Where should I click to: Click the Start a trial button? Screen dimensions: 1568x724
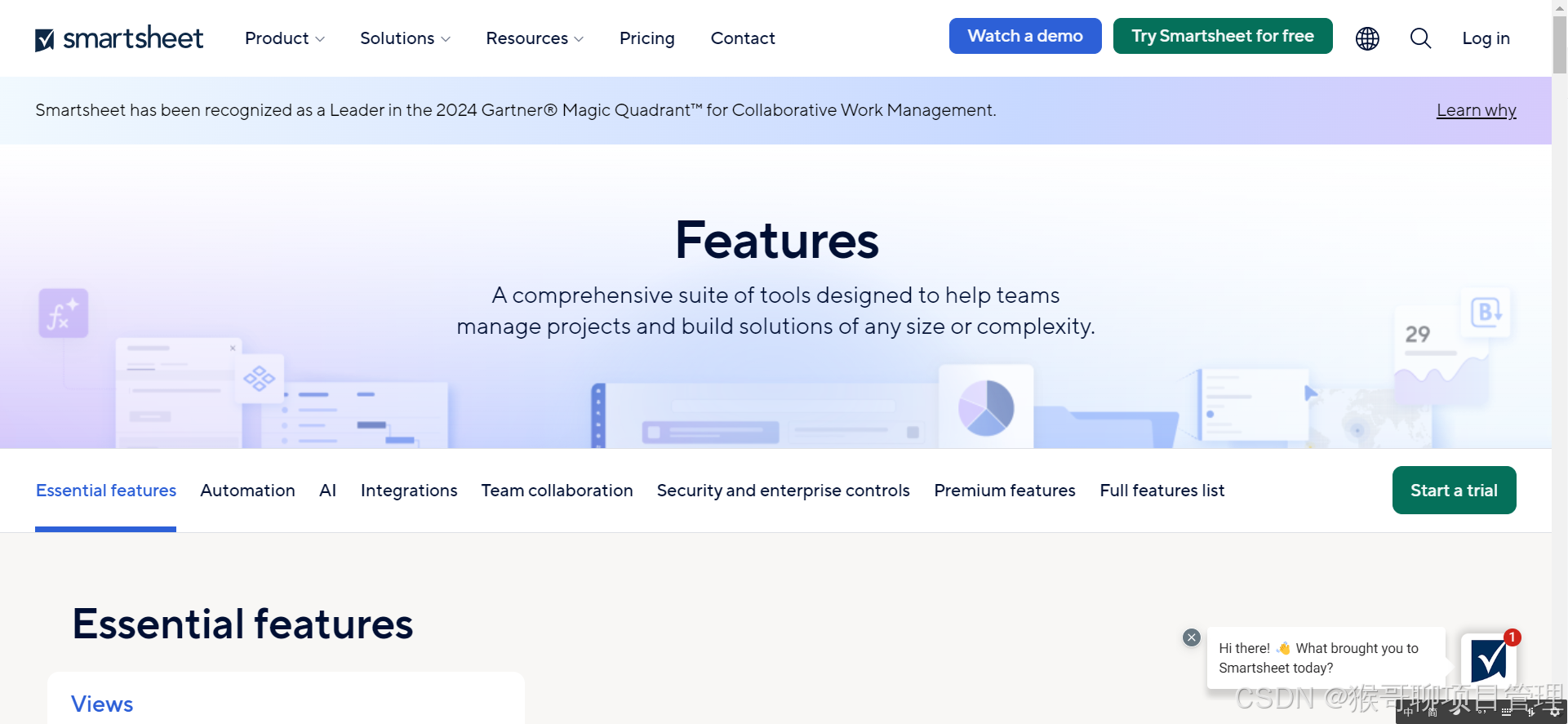click(1454, 491)
